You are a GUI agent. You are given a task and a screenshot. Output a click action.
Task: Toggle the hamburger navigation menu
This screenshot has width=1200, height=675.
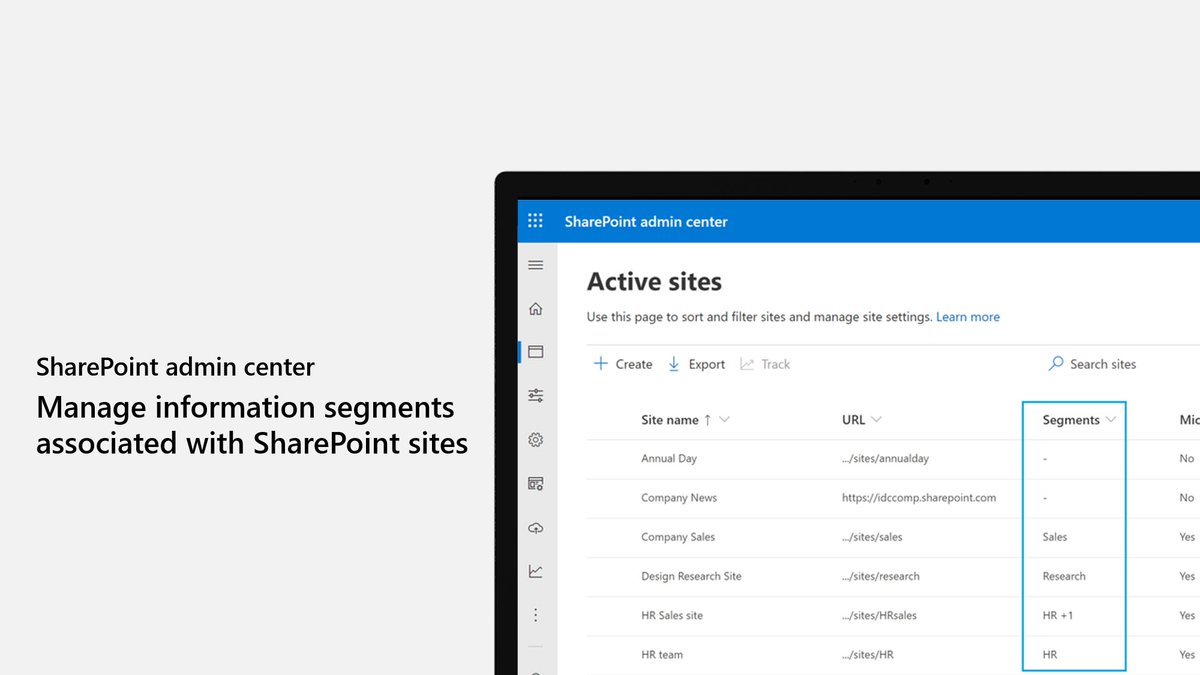point(536,265)
